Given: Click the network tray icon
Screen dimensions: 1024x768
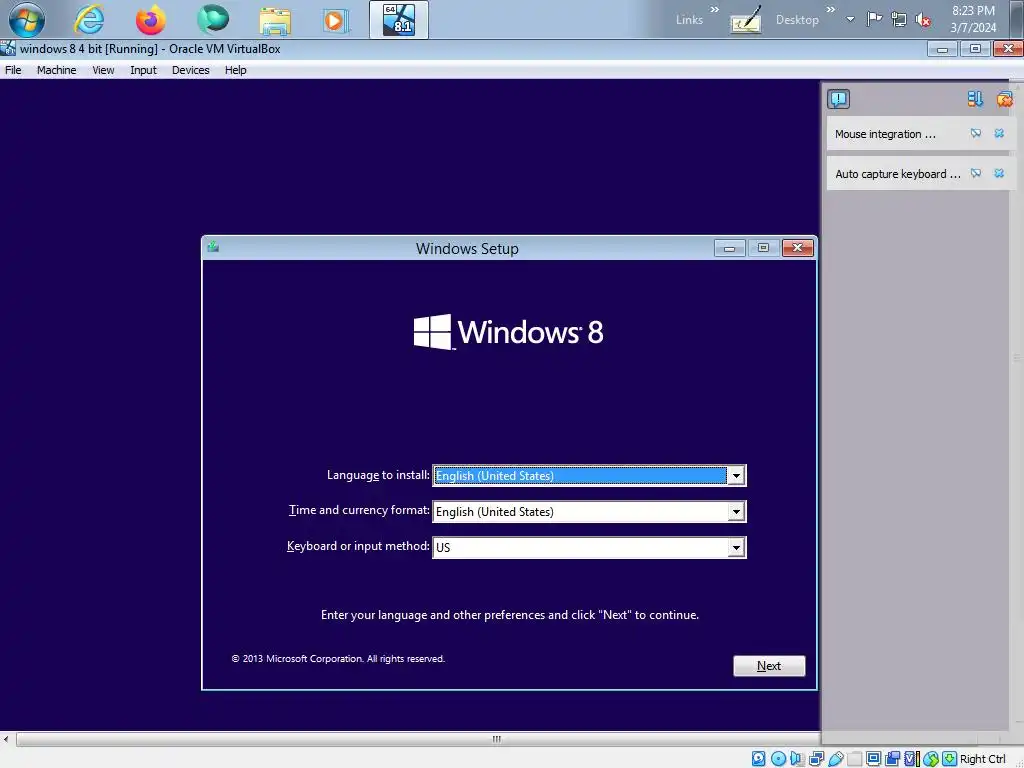Looking at the screenshot, I should coord(899,20).
